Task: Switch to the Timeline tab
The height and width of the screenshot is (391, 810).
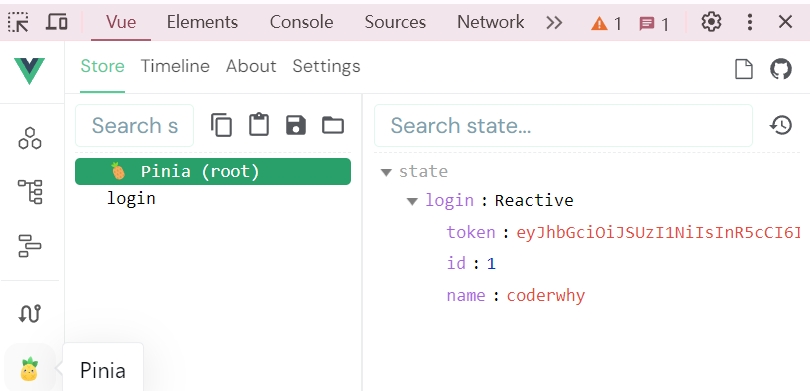Action: (x=175, y=67)
